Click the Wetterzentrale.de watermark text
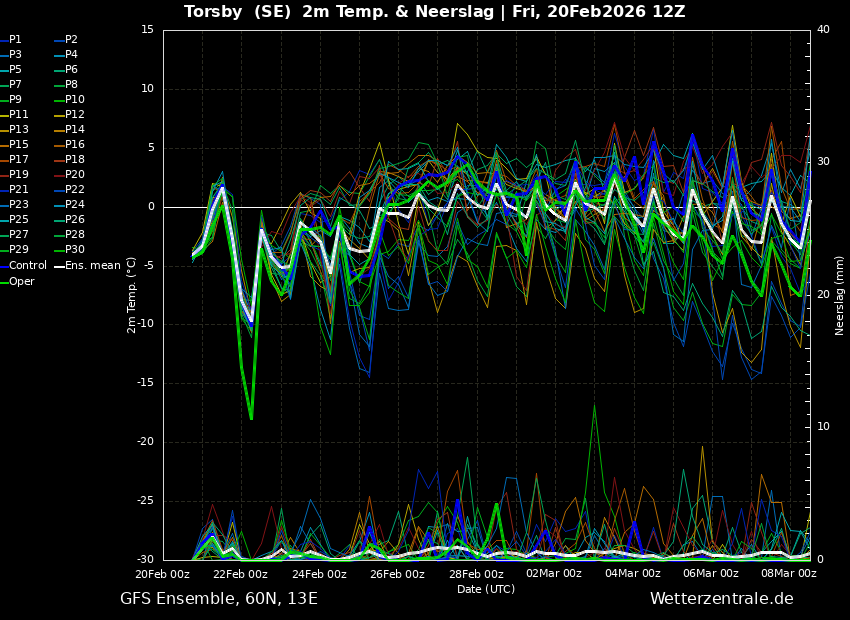Image resolution: width=850 pixels, height=620 pixels. point(721,599)
